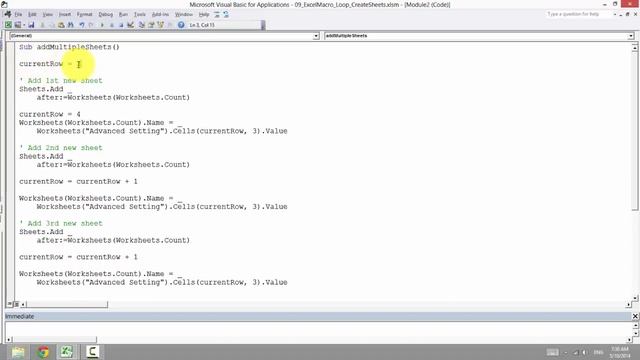The image size is (640, 360).
Task: Click the code window horizontal scrollbar
Action: coord(67,304)
